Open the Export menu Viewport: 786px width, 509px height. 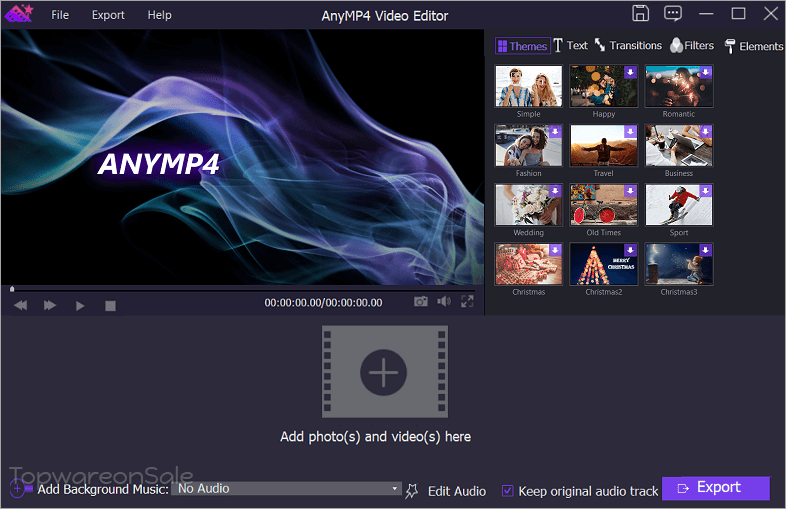click(108, 15)
